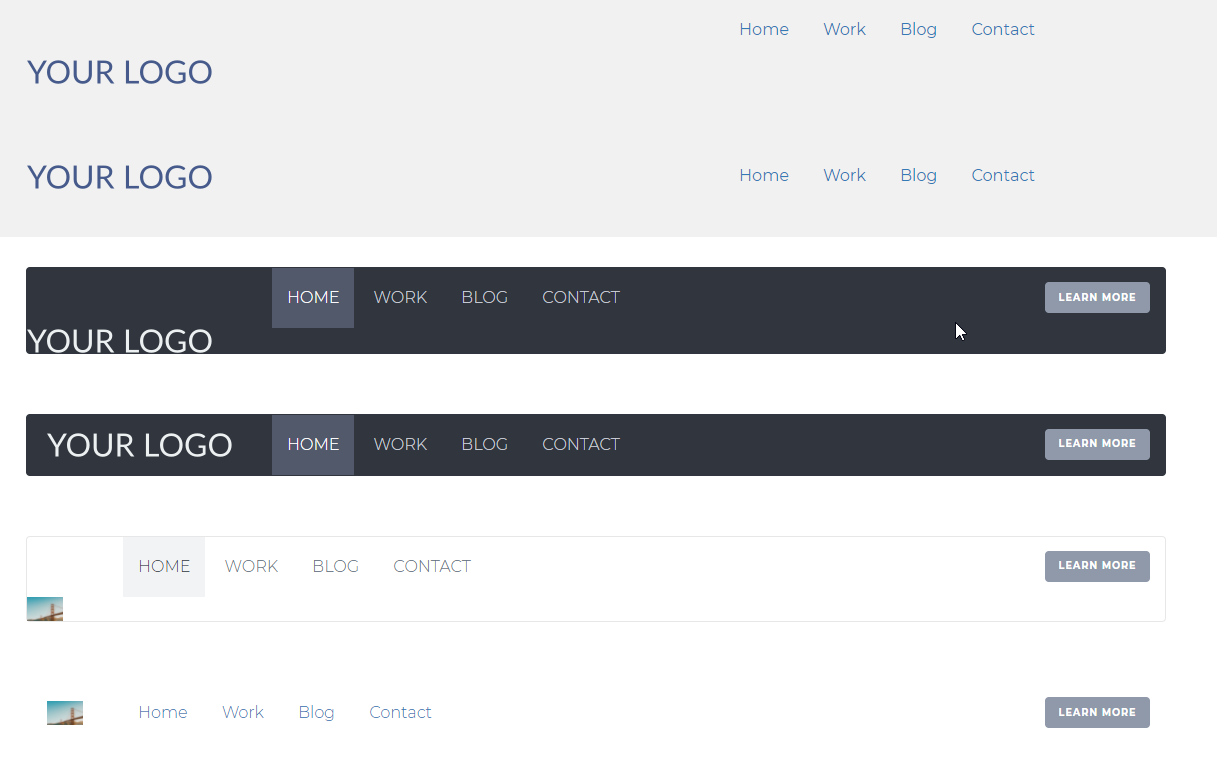
Task: Open Home link in the topmost navbar
Action: (x=764, y=30)
